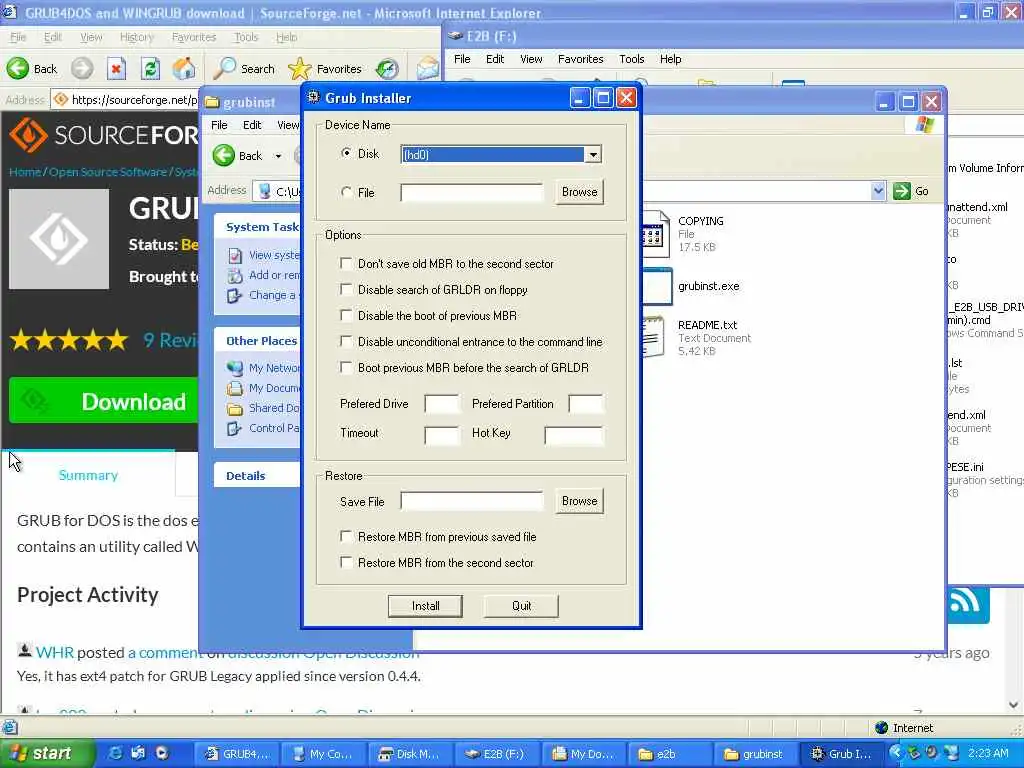
Task: Check Don't save old MBR to second sector
Action: 346,264
